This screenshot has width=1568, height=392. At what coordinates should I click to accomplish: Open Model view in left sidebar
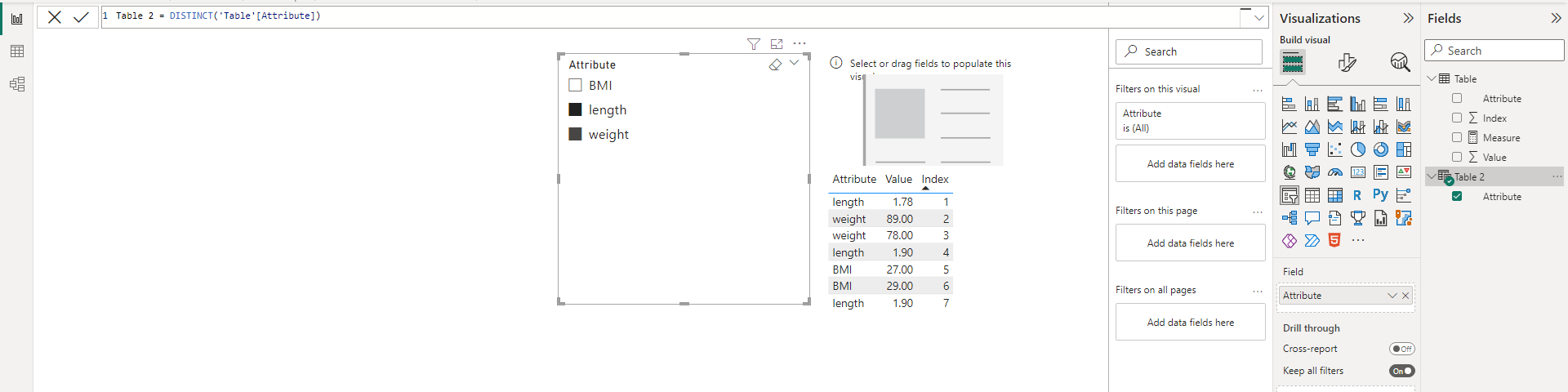coord(17,84)
